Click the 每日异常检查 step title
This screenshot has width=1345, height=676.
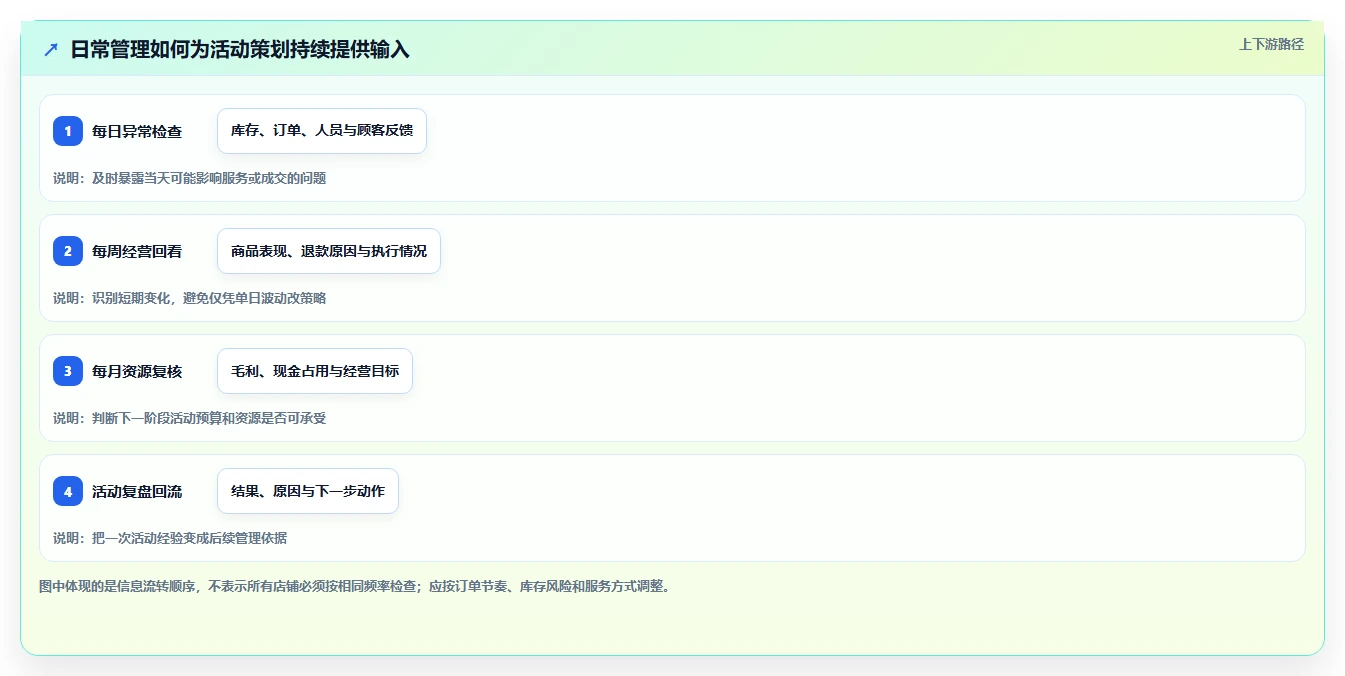pos(137,131)
